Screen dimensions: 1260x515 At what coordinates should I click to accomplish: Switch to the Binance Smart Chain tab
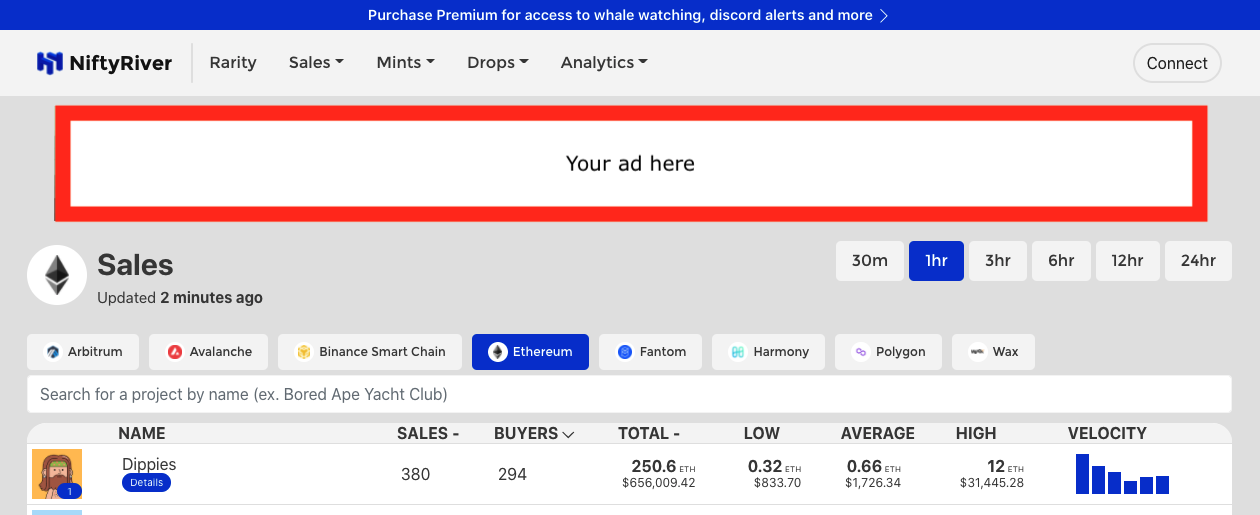tap(370, 352)
